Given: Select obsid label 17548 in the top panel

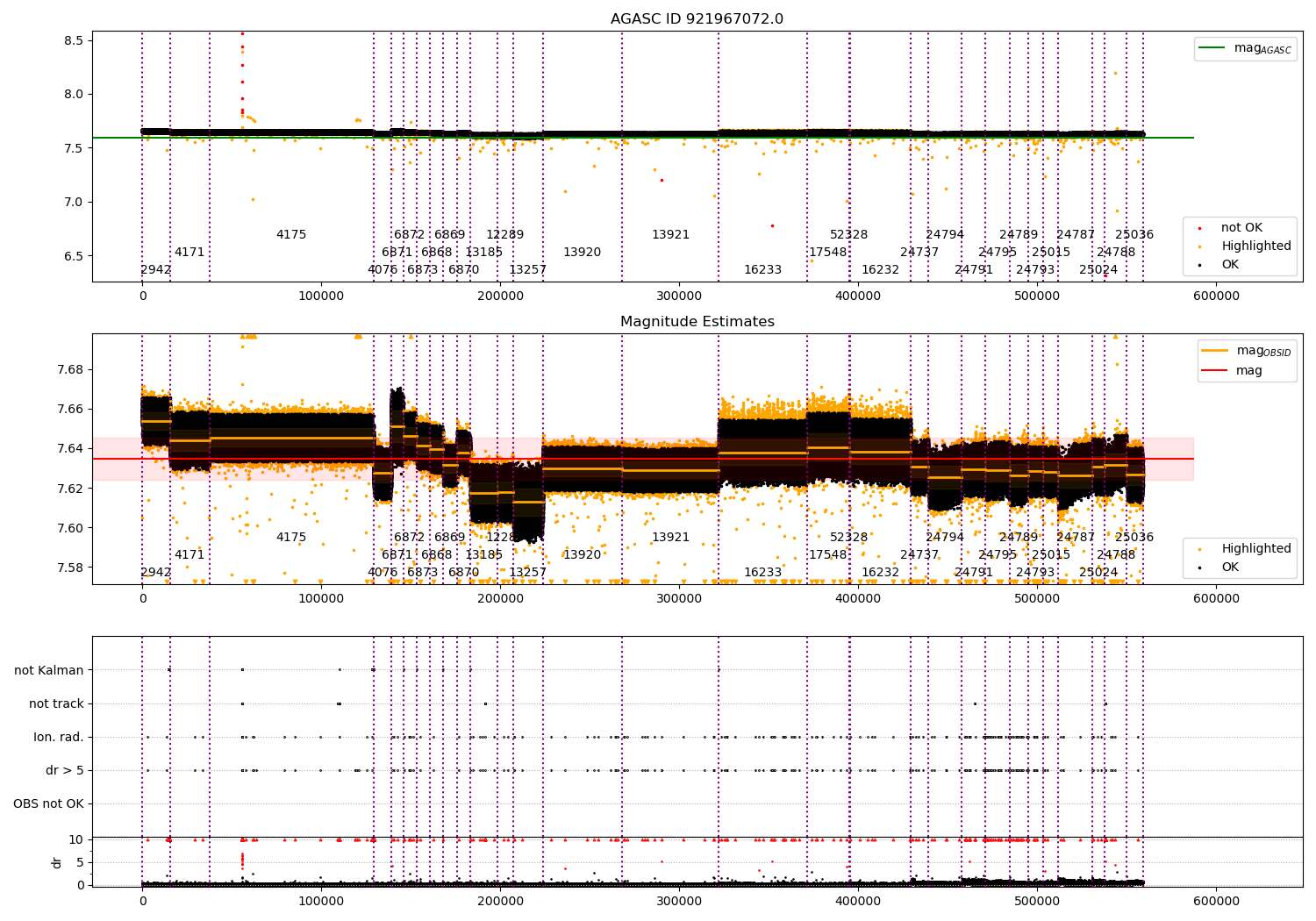Looking at the screenshot, I should pyautogui.click(x=828, y=253).
